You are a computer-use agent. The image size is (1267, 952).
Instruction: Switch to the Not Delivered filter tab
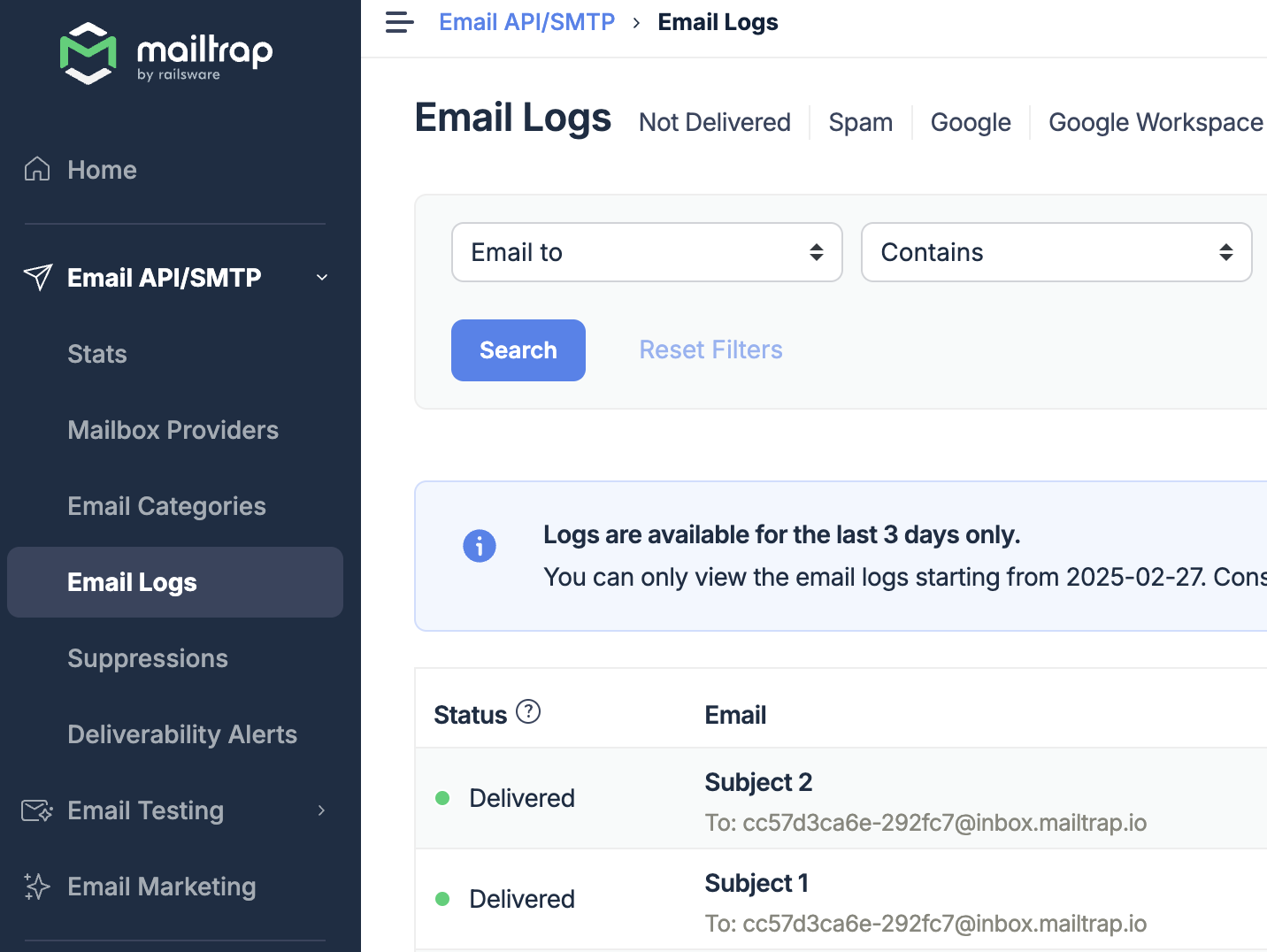click(715, 122)
